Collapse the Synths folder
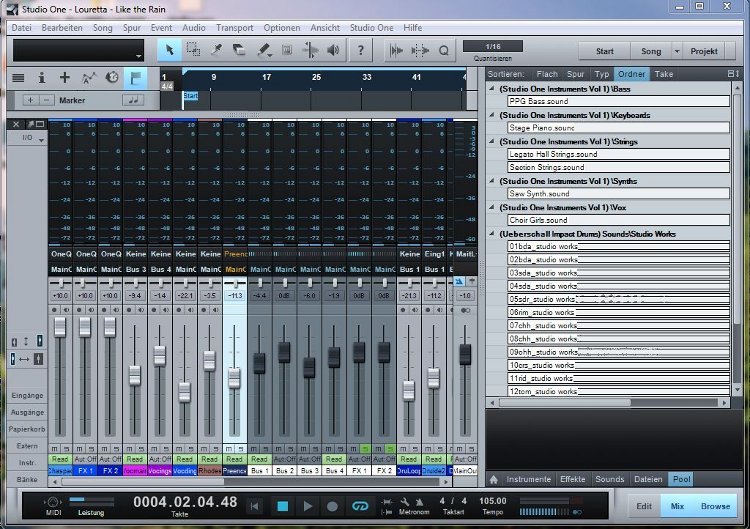The image size is (750, 529). pos(492,181)
